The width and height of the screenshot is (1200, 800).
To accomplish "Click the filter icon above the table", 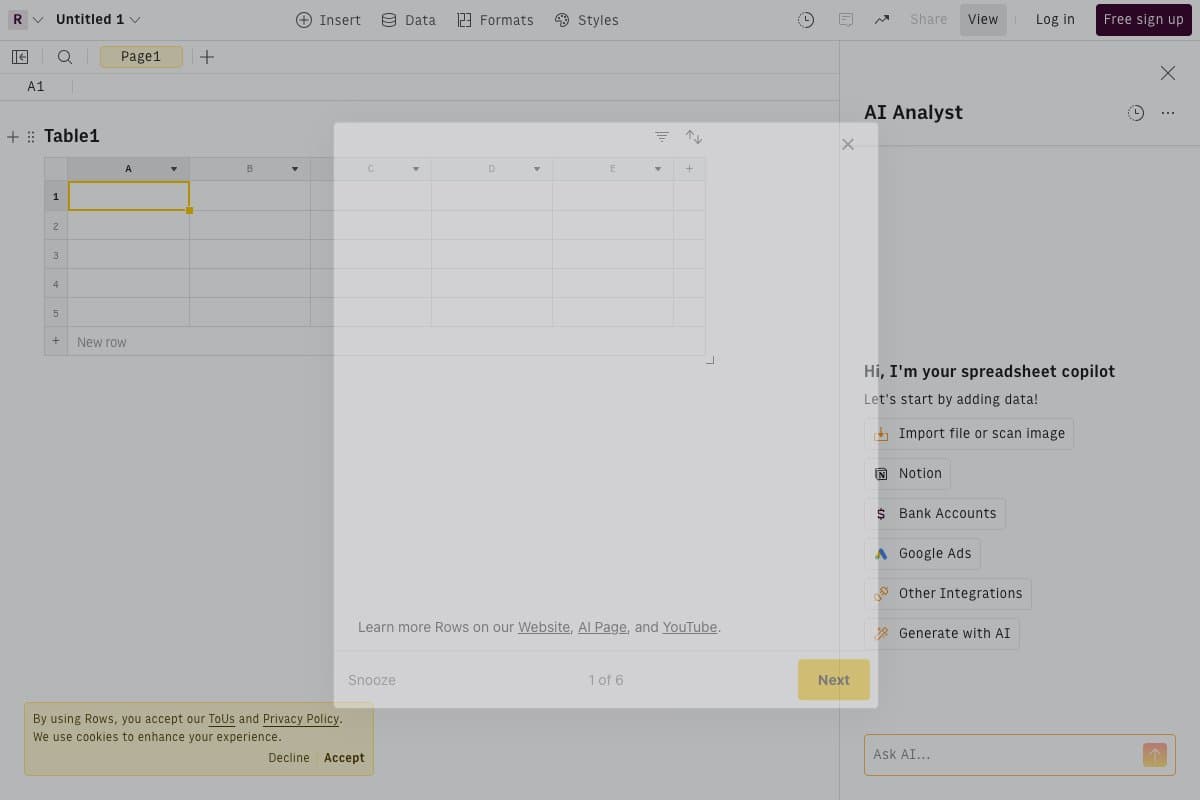I will (661, 136).
